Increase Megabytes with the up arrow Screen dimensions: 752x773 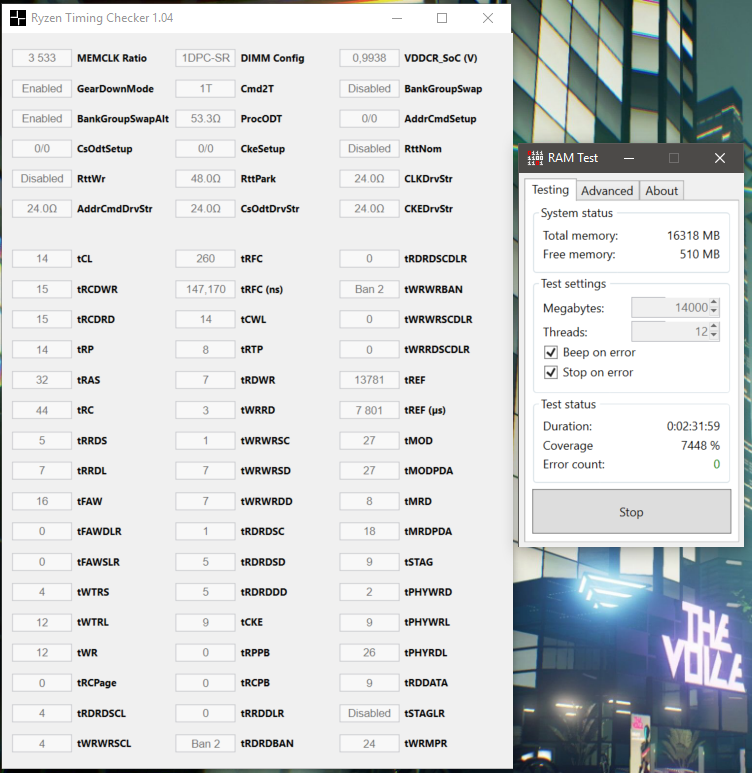pos(714,303)
